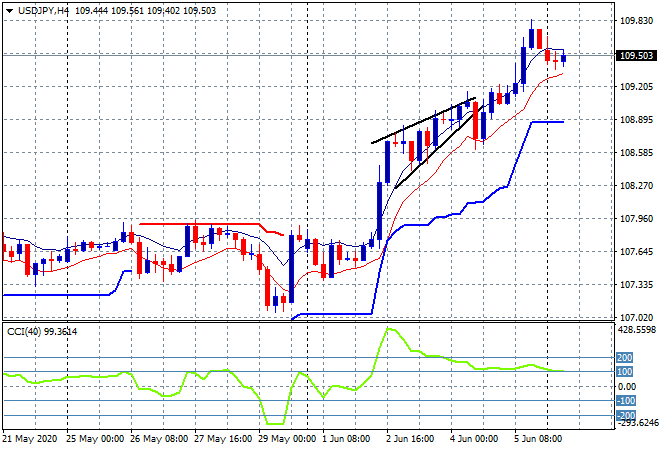The image size is (660, 450).
Task: Click the CCI level 100 tag
Action: tap(624, 372)
